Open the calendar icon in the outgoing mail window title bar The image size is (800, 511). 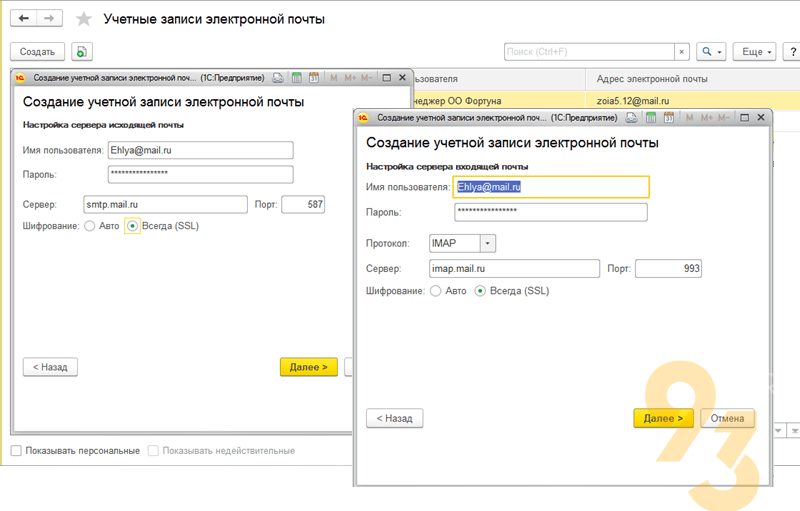pos(314,78)
